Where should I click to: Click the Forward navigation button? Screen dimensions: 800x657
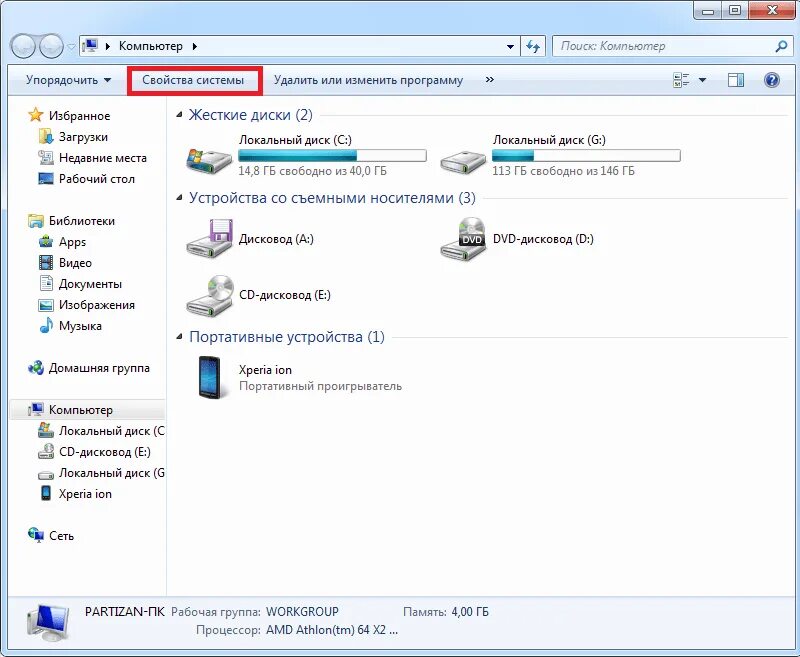[51, 46]
